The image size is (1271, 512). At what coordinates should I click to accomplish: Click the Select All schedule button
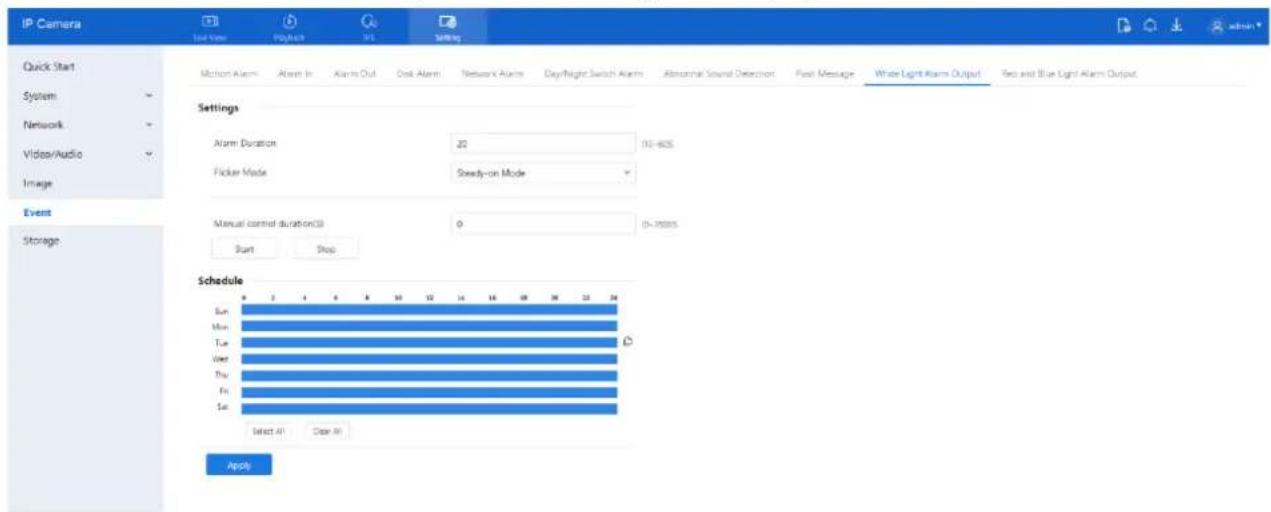coord(269,431)
